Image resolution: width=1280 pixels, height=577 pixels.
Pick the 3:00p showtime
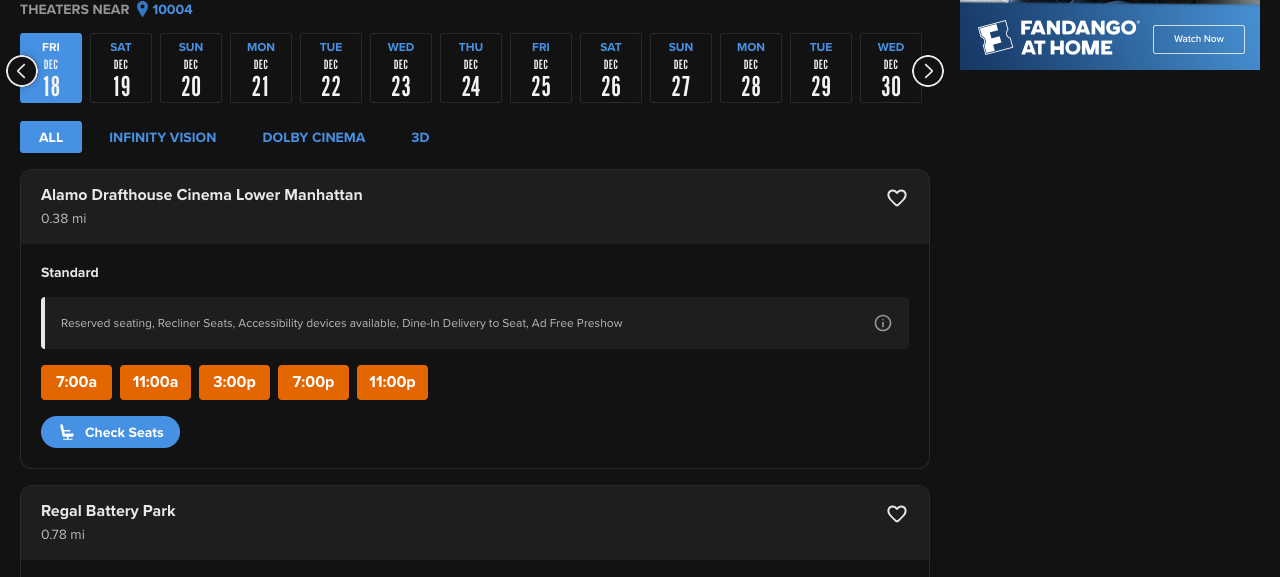(234, 382)
